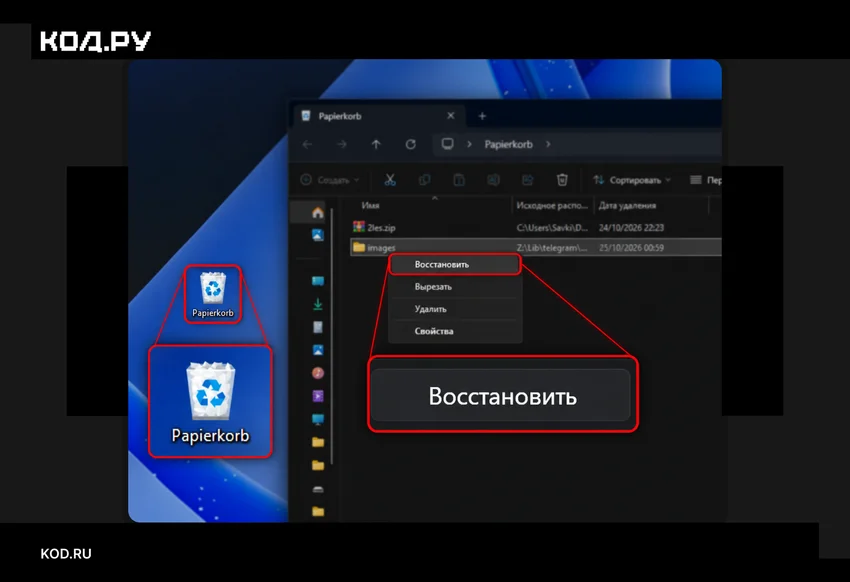The width and height of the screenshot is (850, 582).
Task: Click the Z:\Lib\telegram path cell
Action: pyautogui.click(x=552, y=248)
